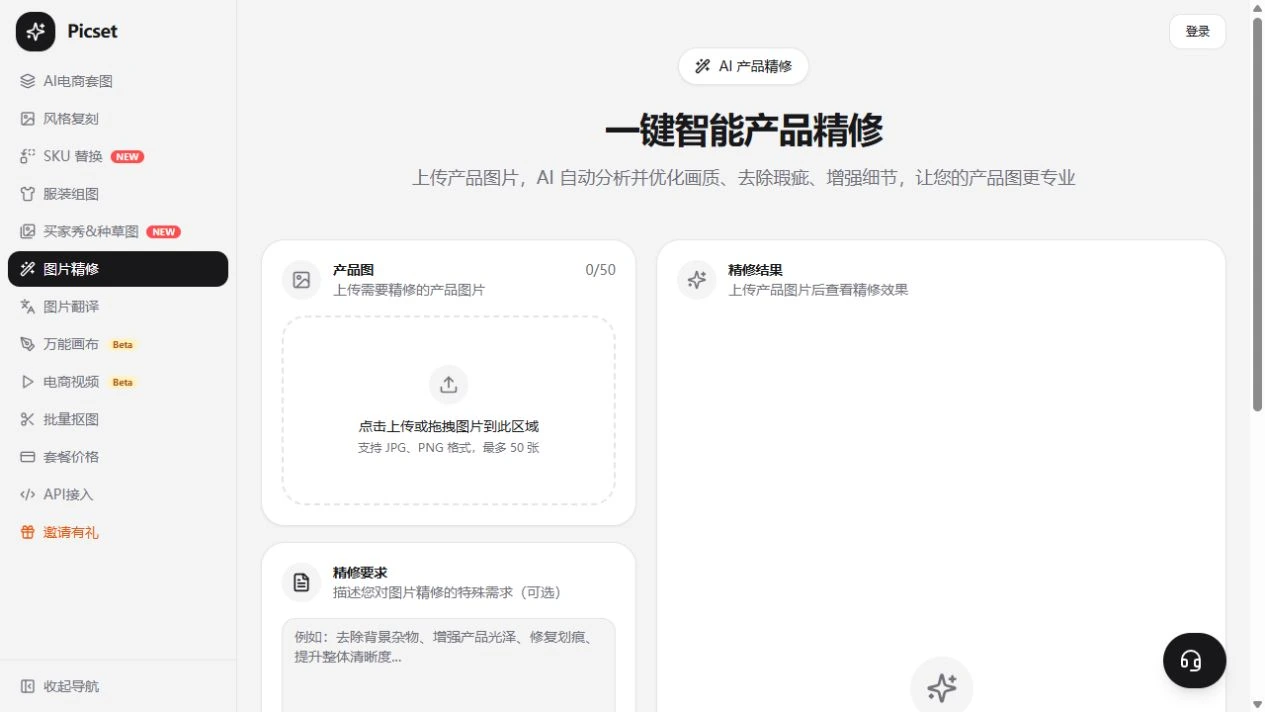1265x712 pixels.
Task: Click the document icon beside 精修要求 heading
Action: [301, 582]
